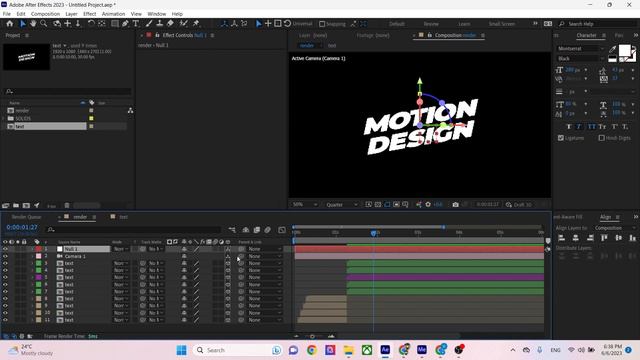Click the Draft 3D button
The image size is (640, 360).
(x=518, y=204)
